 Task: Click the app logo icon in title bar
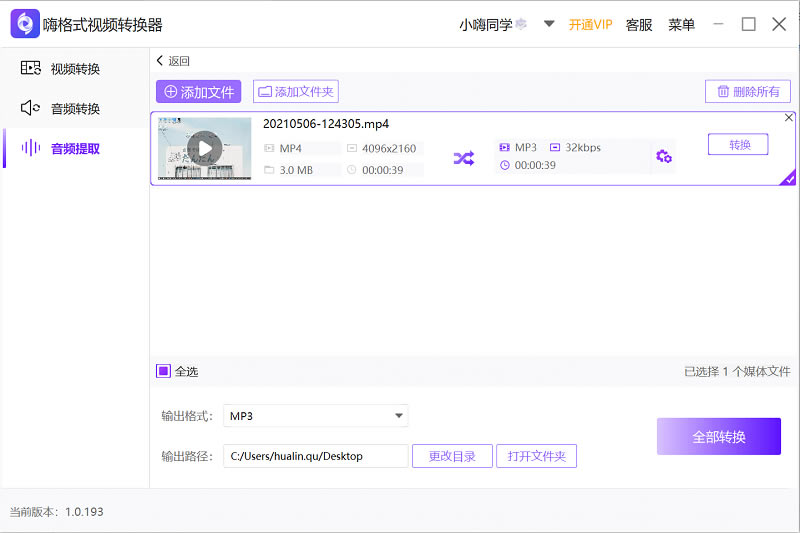(25, 24)
